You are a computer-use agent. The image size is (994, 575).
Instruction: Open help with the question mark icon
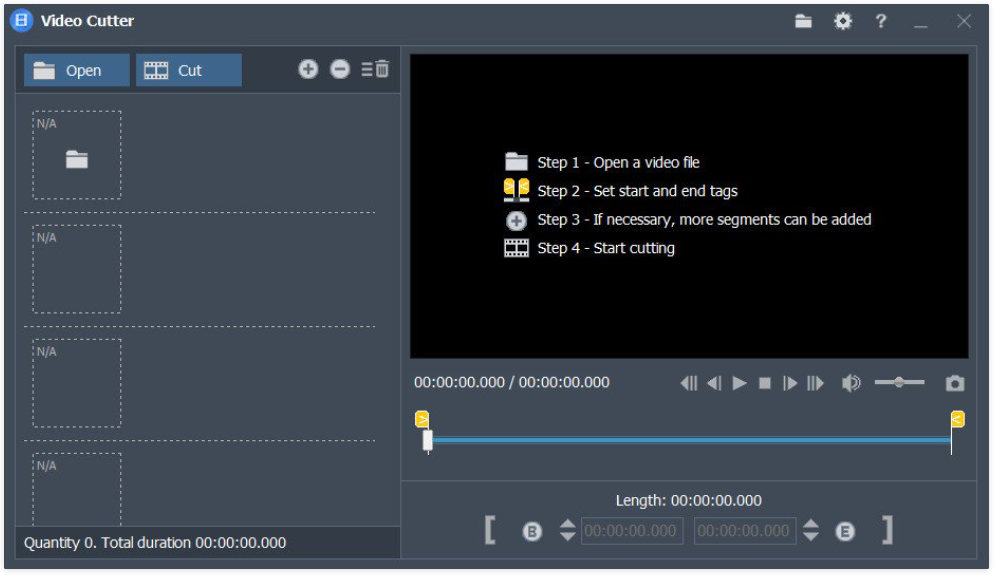(x=881, y=21)
